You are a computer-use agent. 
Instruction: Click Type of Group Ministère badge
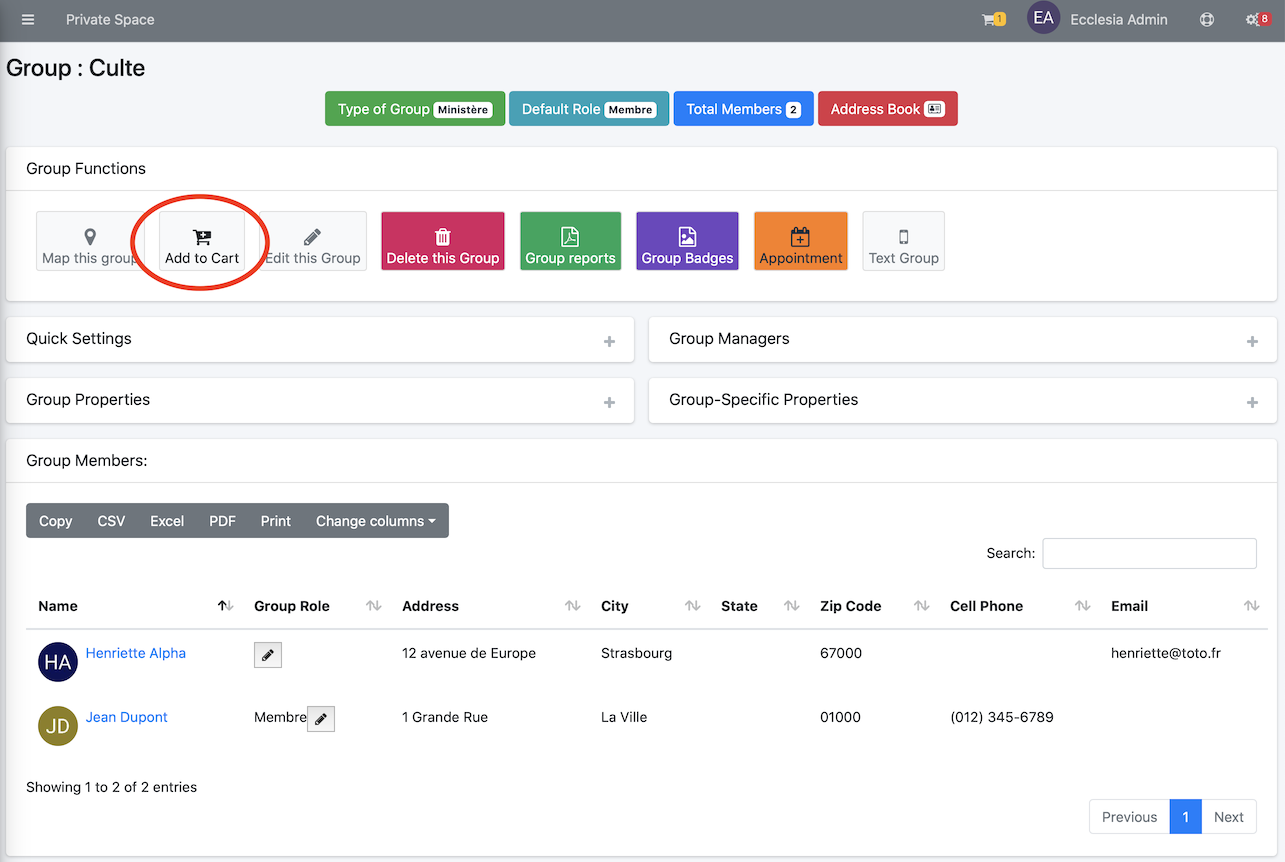pyautogui.click(x=415, y=109)
